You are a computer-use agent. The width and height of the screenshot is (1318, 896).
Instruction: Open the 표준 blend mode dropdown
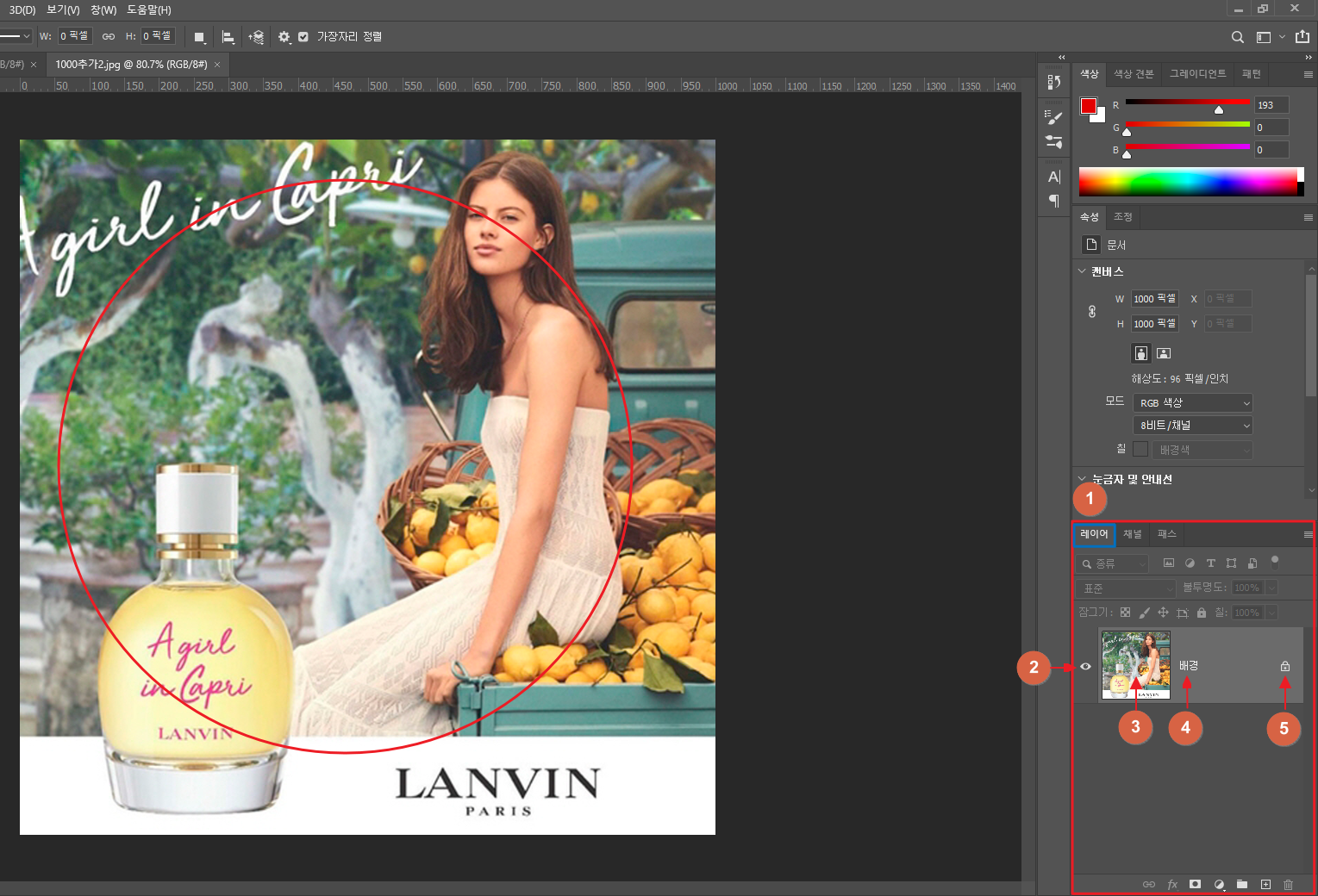tap(1126, 588)
